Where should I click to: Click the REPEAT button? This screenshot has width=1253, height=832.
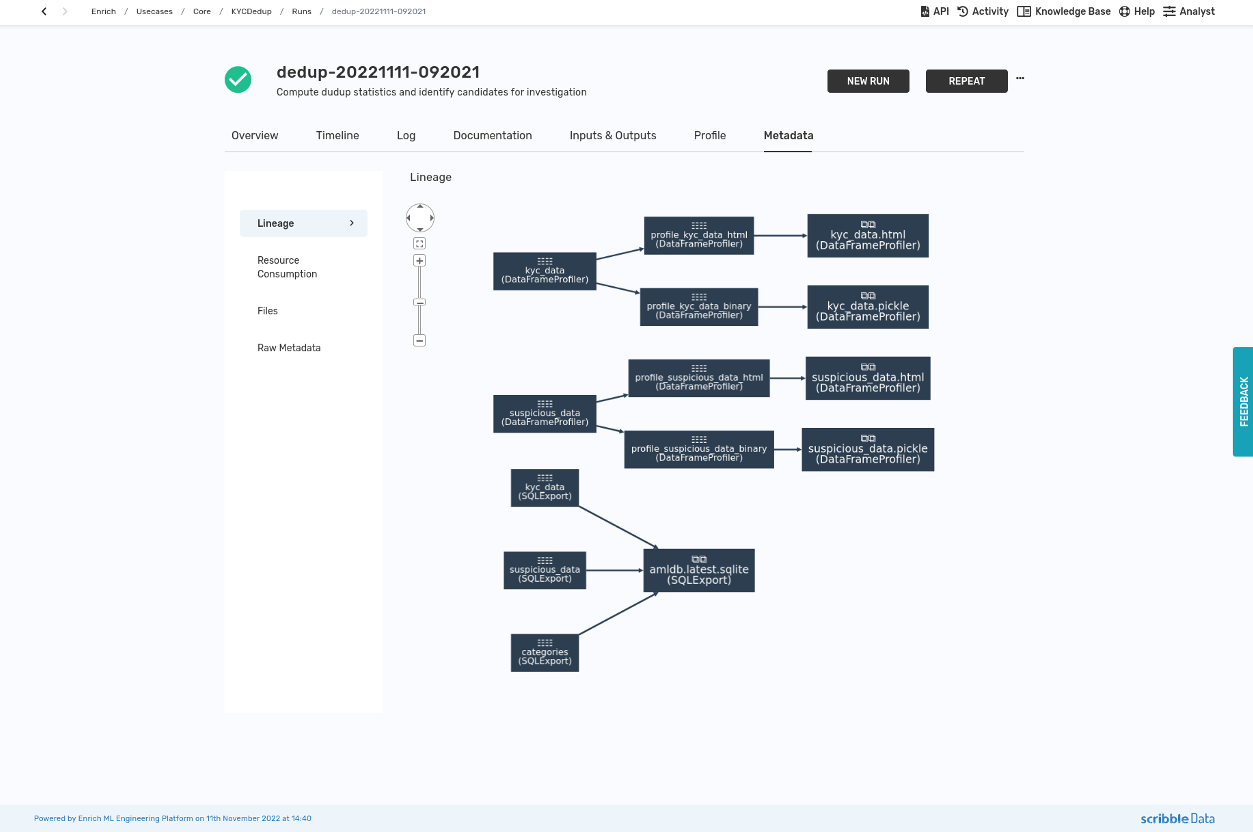point(966,81)
